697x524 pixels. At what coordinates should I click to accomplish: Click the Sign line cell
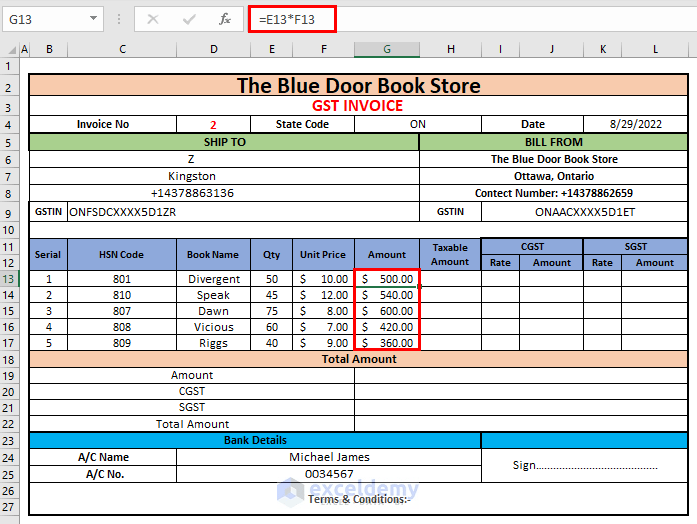point(585,465)
